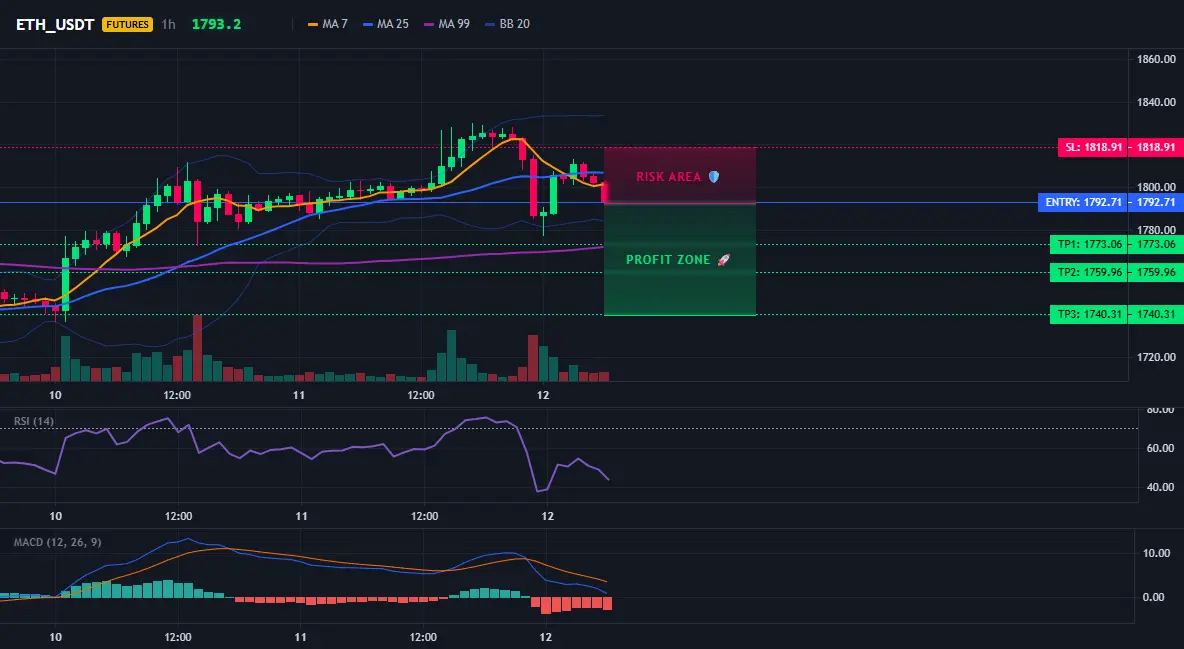Screen dimensions: 1184x649
Task: Click date 11 on the main chart axis
Action: coord(299,395)
